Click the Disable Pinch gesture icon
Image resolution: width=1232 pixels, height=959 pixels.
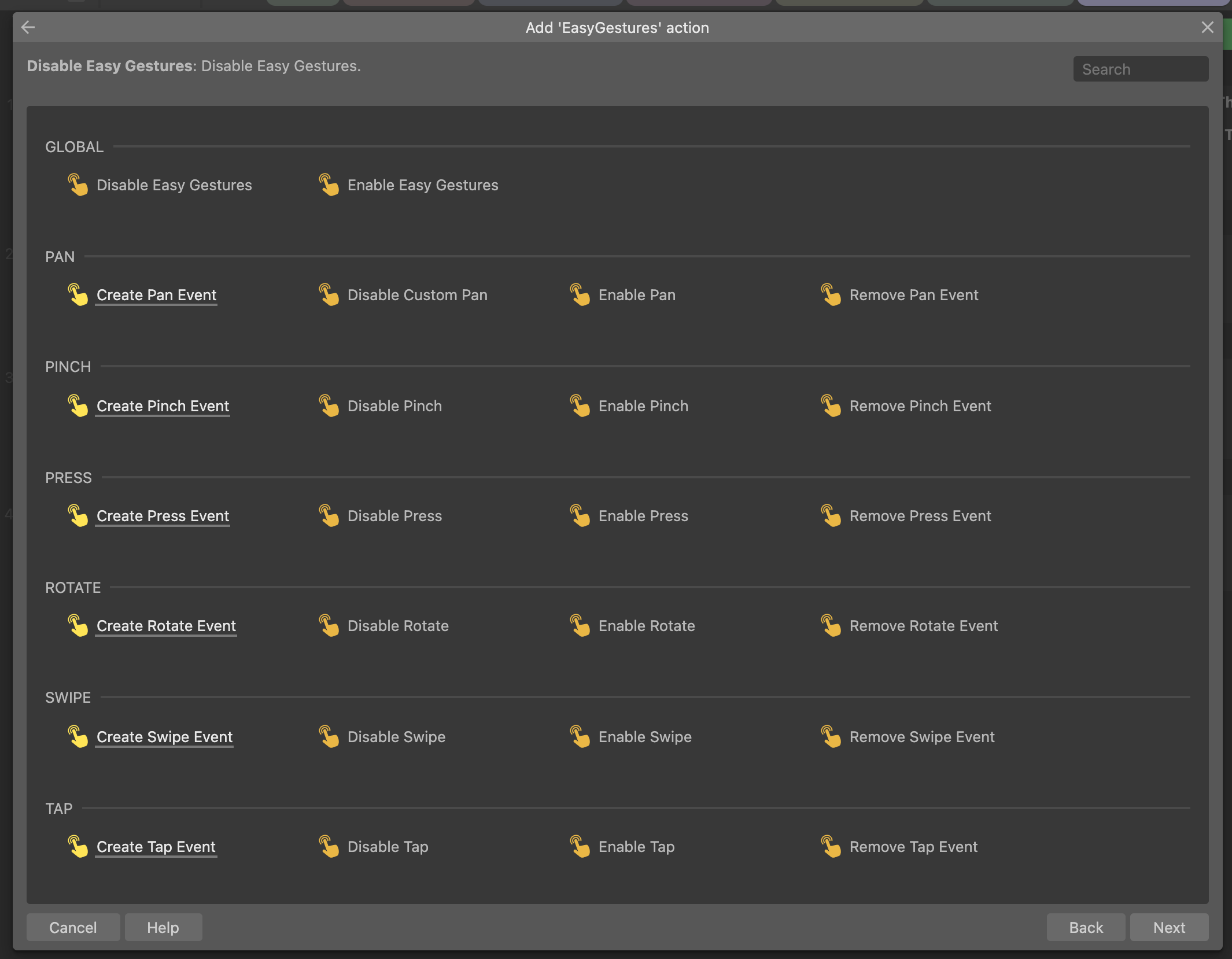(329, 406)
